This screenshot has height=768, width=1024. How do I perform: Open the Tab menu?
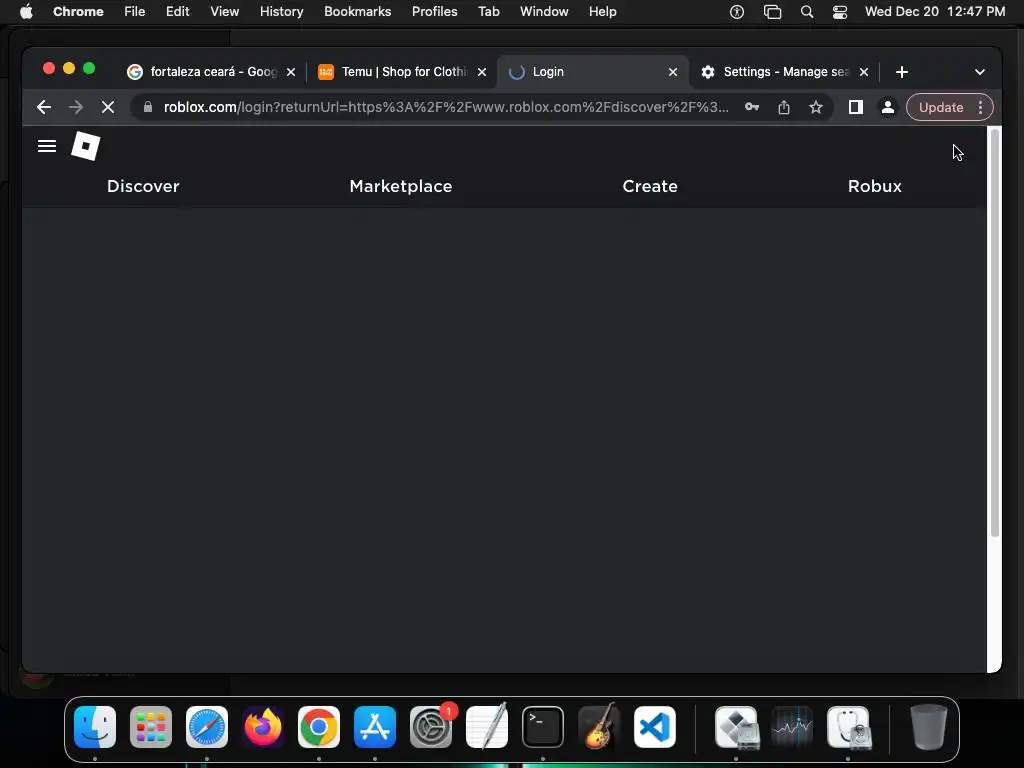[x=488, y=11]
